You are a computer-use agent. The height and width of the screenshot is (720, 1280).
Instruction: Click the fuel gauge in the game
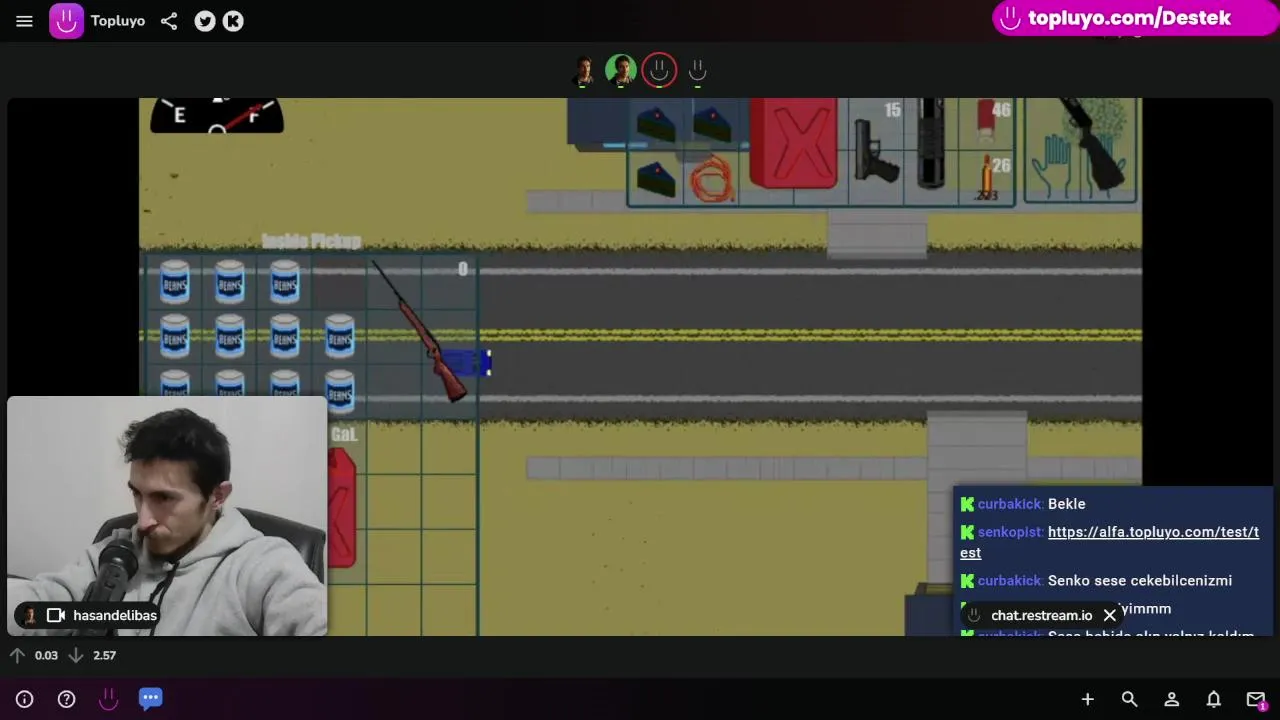[x=217, y=115]
